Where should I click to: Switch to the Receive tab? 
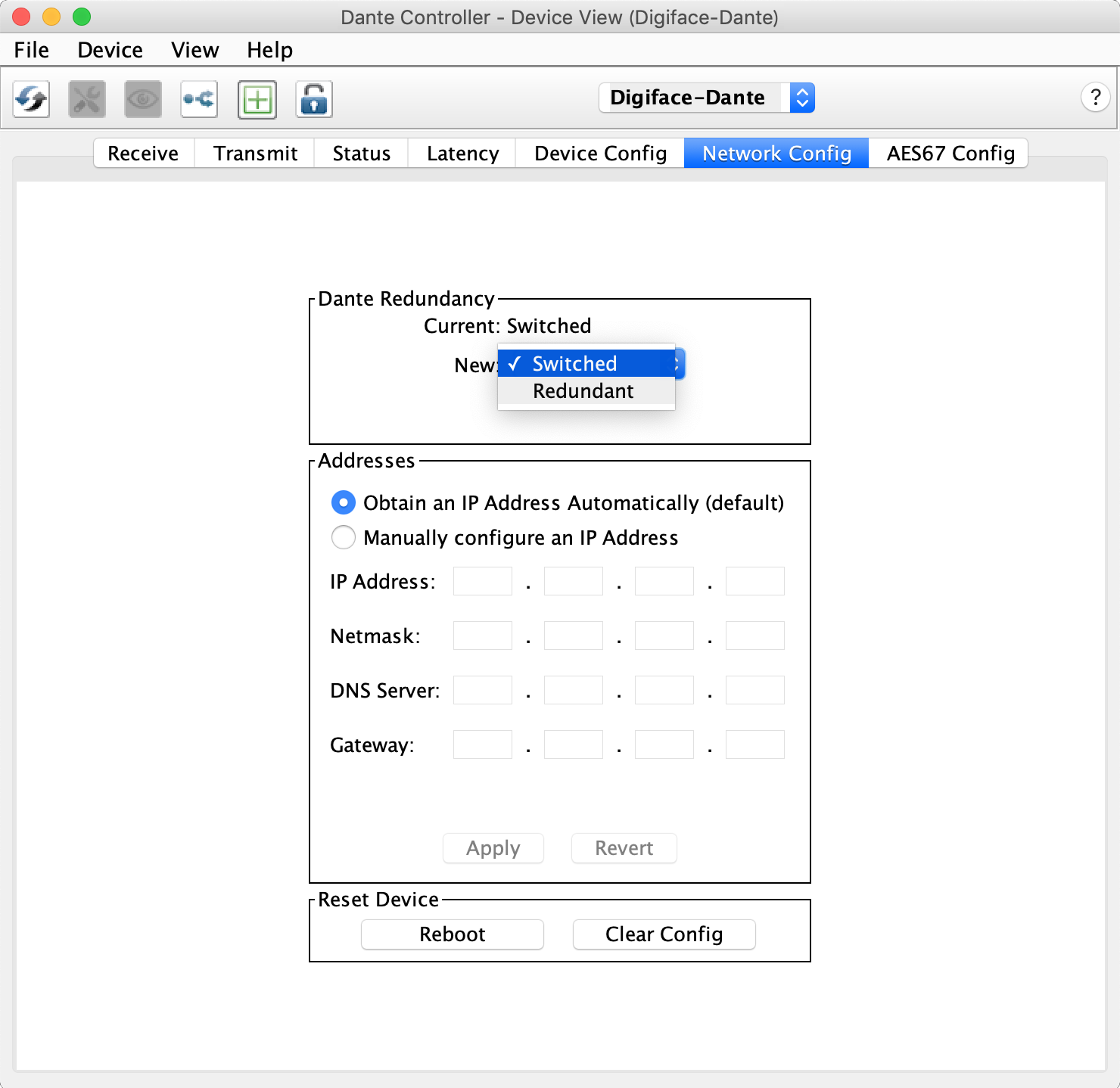pyautogui.click(x=143, y=154)
